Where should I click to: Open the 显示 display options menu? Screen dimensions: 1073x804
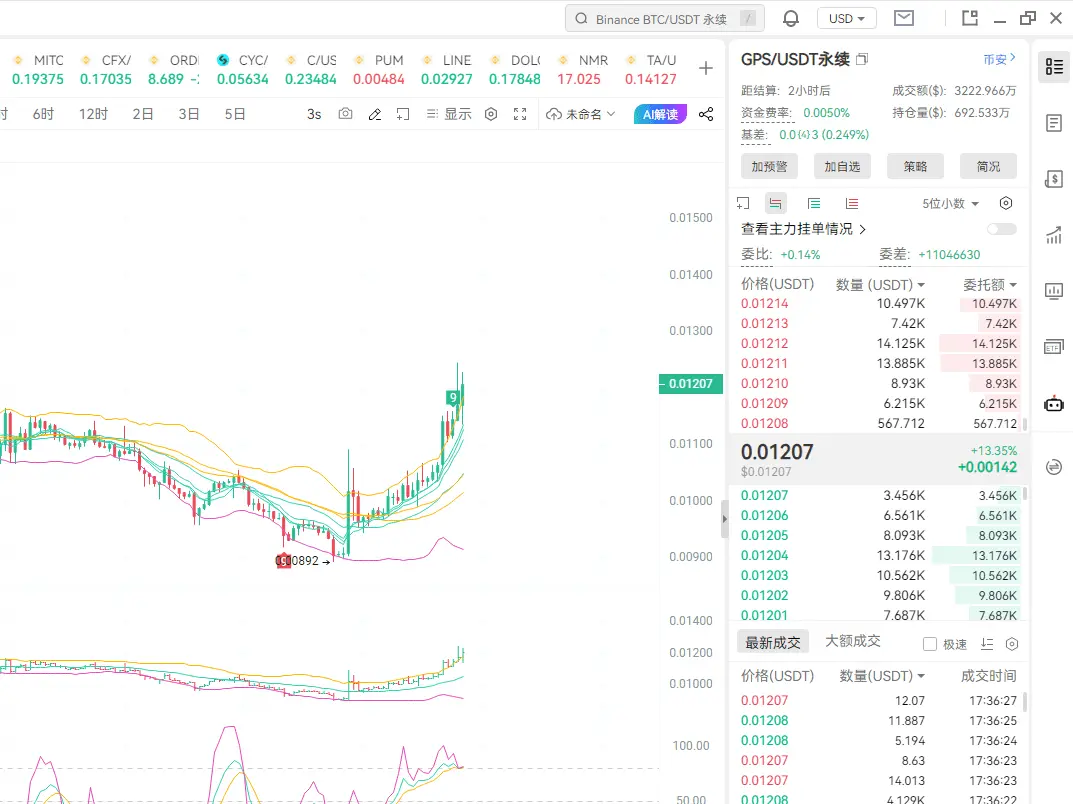(449, 114)
